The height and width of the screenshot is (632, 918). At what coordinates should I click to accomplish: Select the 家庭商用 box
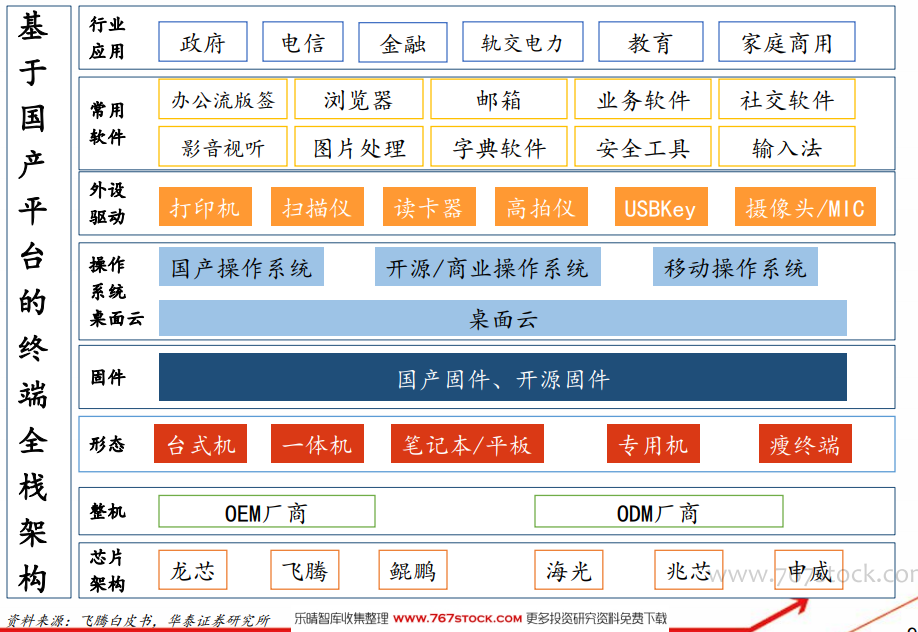coord(787,42)
